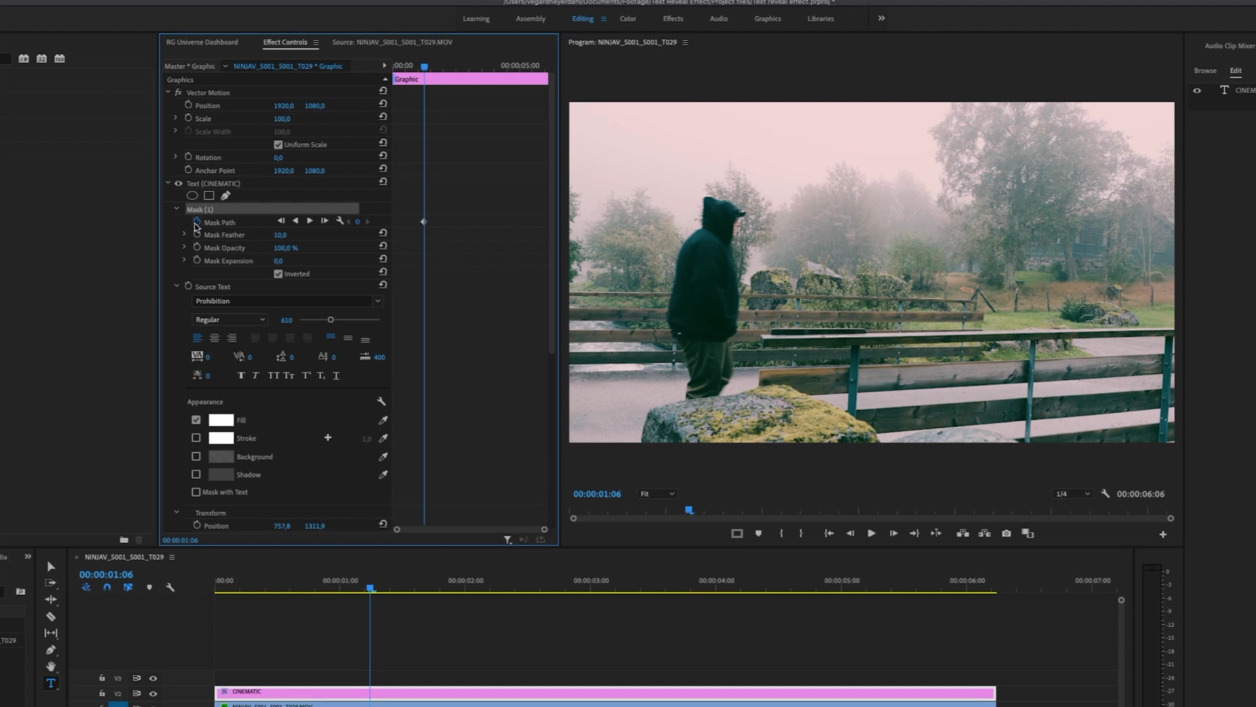This screenshot has height=707, width=1256.
Task: Left align the text
Action: click(197, 338)
